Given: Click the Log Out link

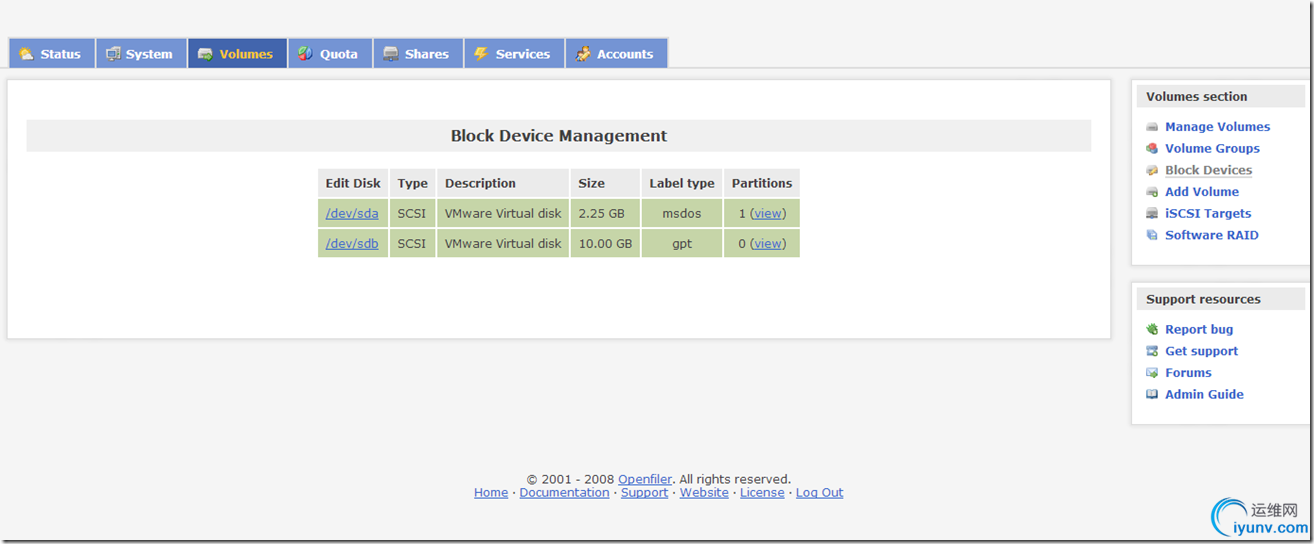Looking at the screenshot, I should 820,493.
